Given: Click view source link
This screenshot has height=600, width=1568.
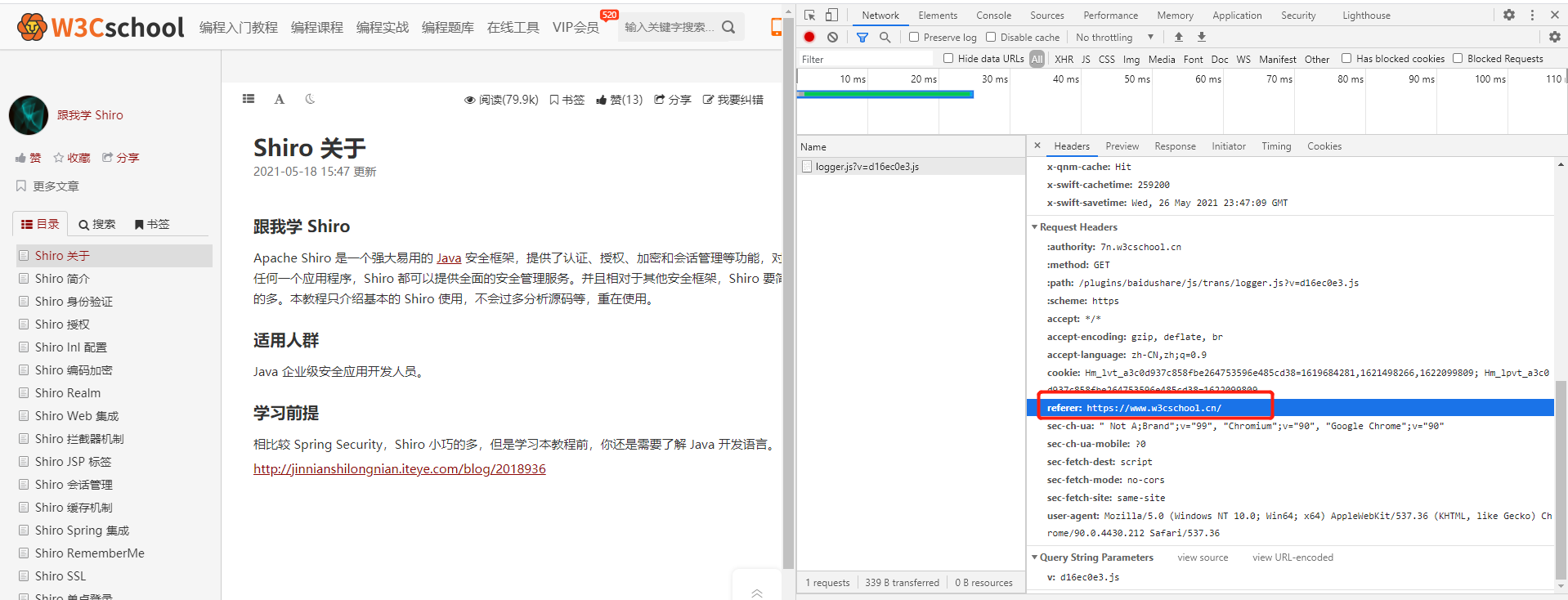Looking at the screenshot, I should tap(1203, 557).
